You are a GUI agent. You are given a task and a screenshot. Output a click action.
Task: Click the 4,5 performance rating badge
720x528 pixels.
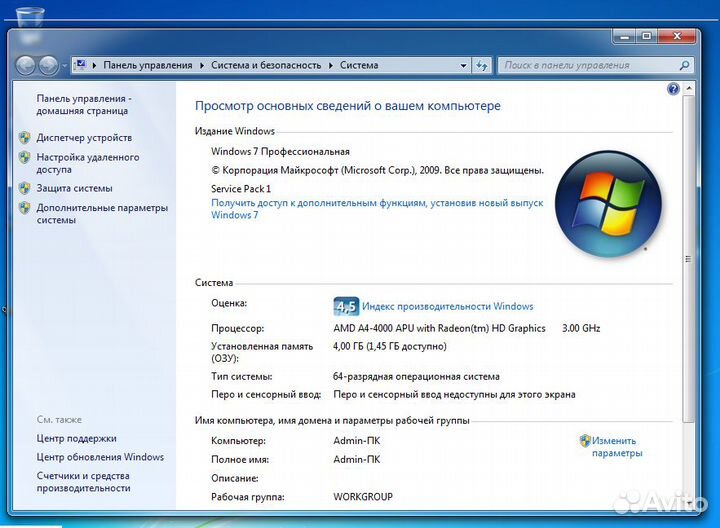click(346, 306)
